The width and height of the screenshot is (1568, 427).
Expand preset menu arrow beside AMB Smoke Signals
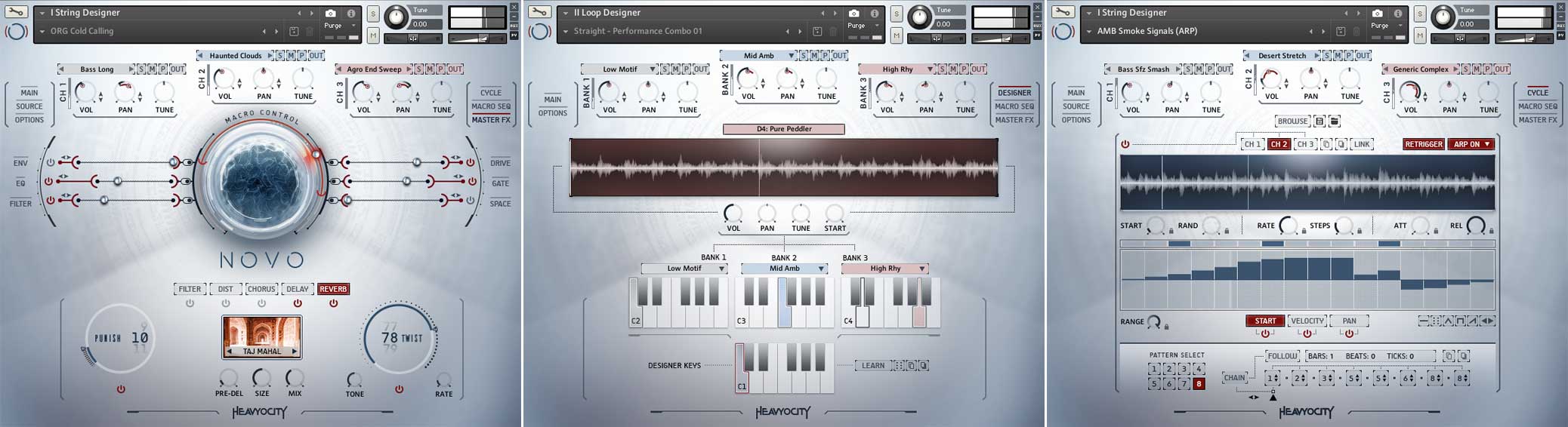pos(1089,31)
